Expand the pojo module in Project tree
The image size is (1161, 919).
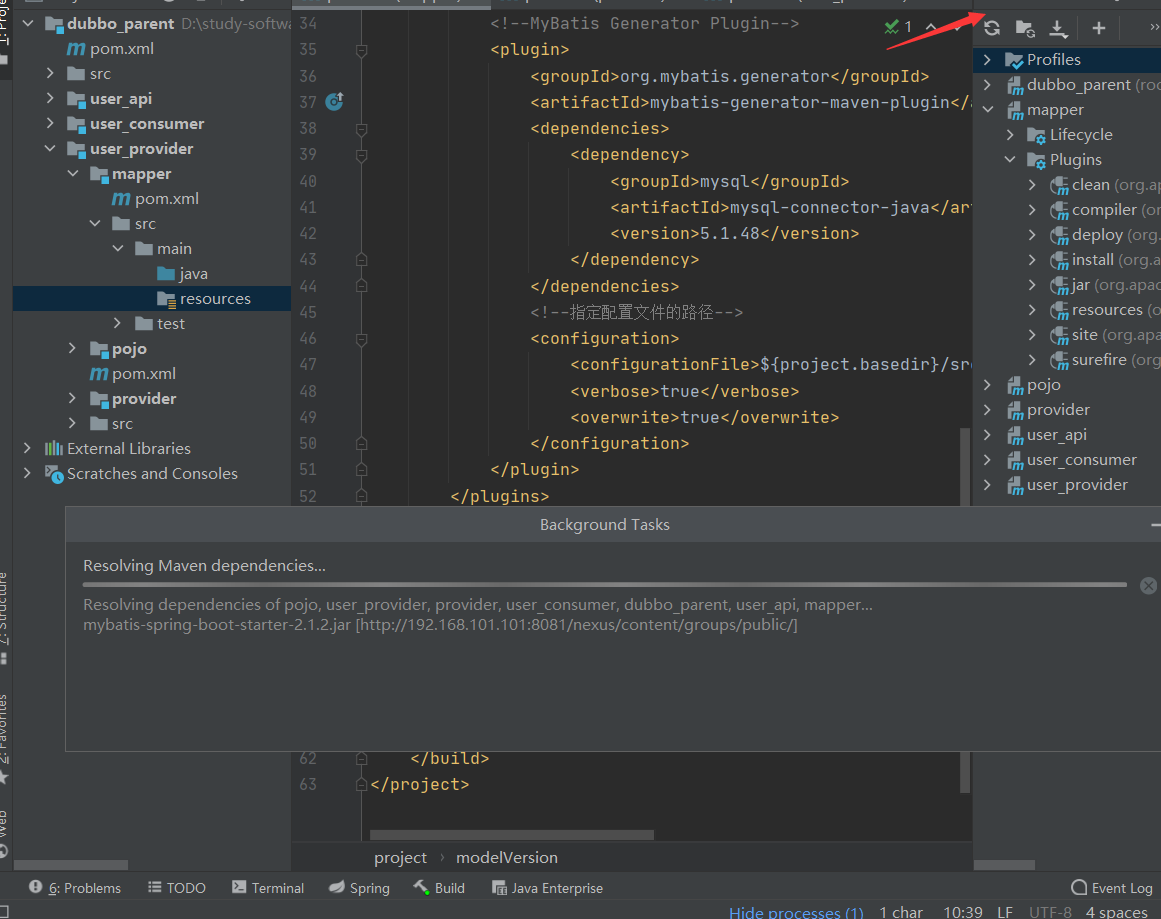[73, 349]
